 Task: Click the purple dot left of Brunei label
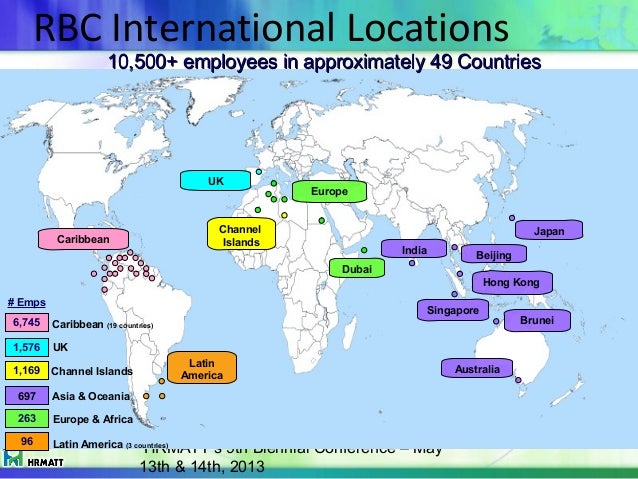[496, 321]
